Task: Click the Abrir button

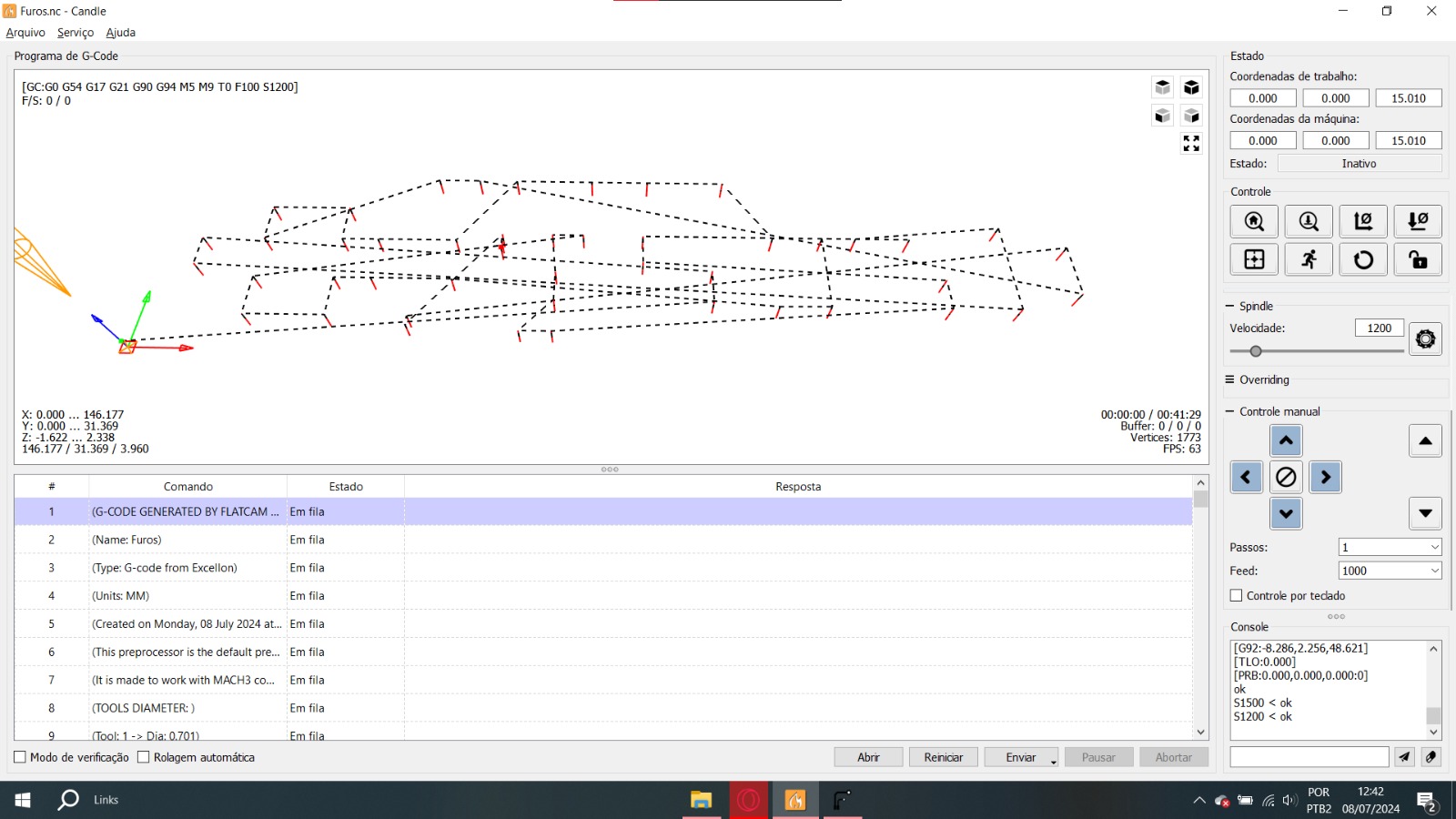Action: point(868,757)
